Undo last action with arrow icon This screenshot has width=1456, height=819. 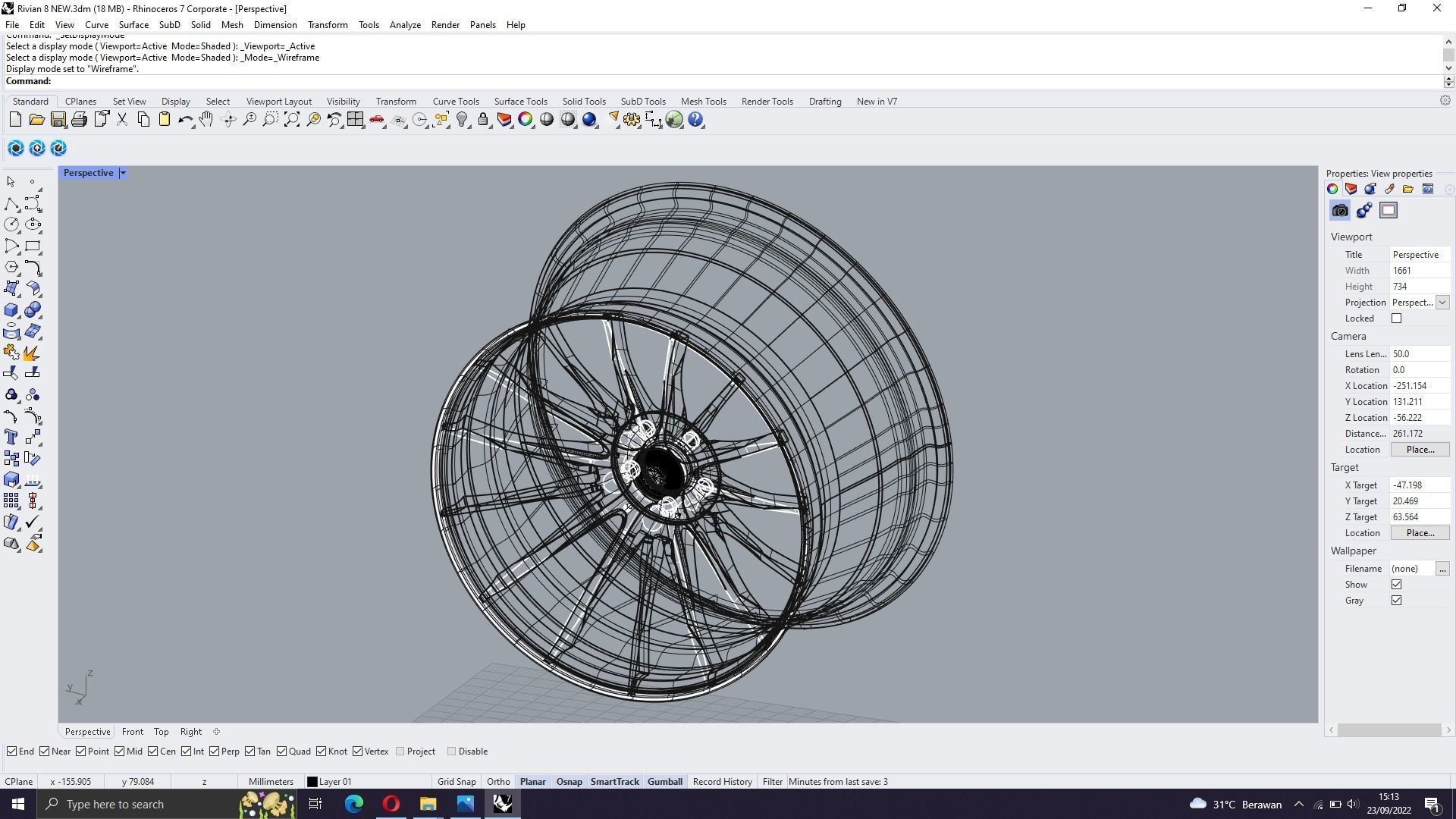[185, 120]
